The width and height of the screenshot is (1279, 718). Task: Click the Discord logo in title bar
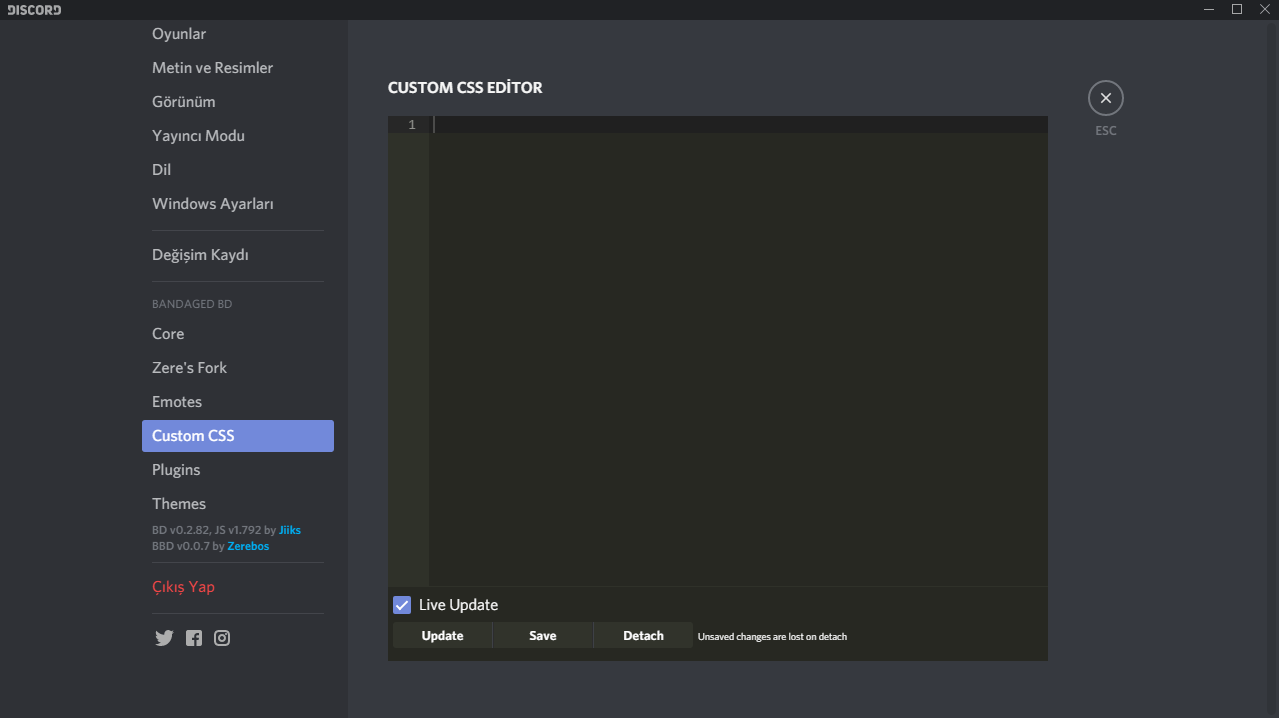click(34, 10)
